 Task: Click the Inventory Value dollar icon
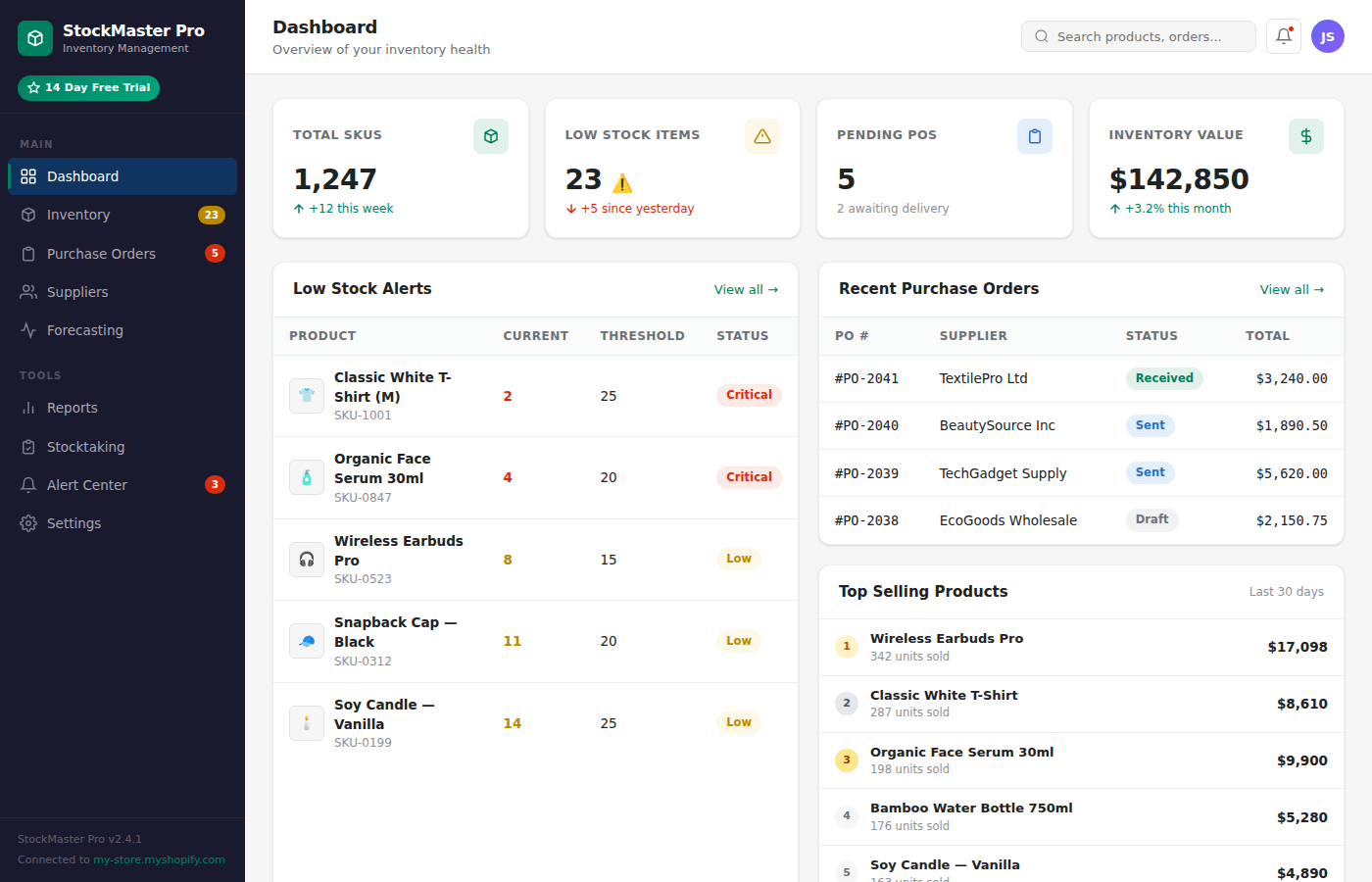click(1306, 136)
